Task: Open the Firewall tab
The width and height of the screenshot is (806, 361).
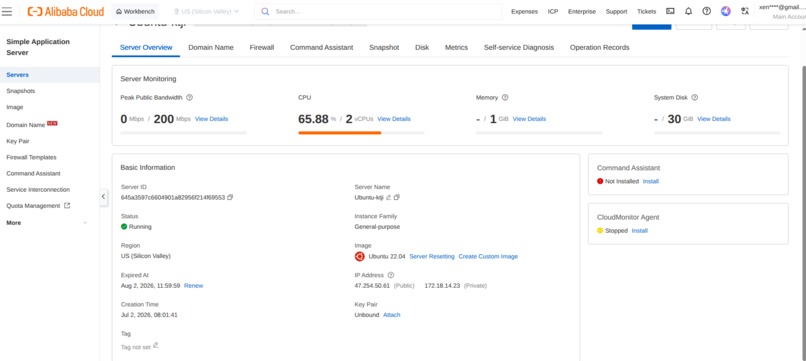Action: tap(262, 47)
